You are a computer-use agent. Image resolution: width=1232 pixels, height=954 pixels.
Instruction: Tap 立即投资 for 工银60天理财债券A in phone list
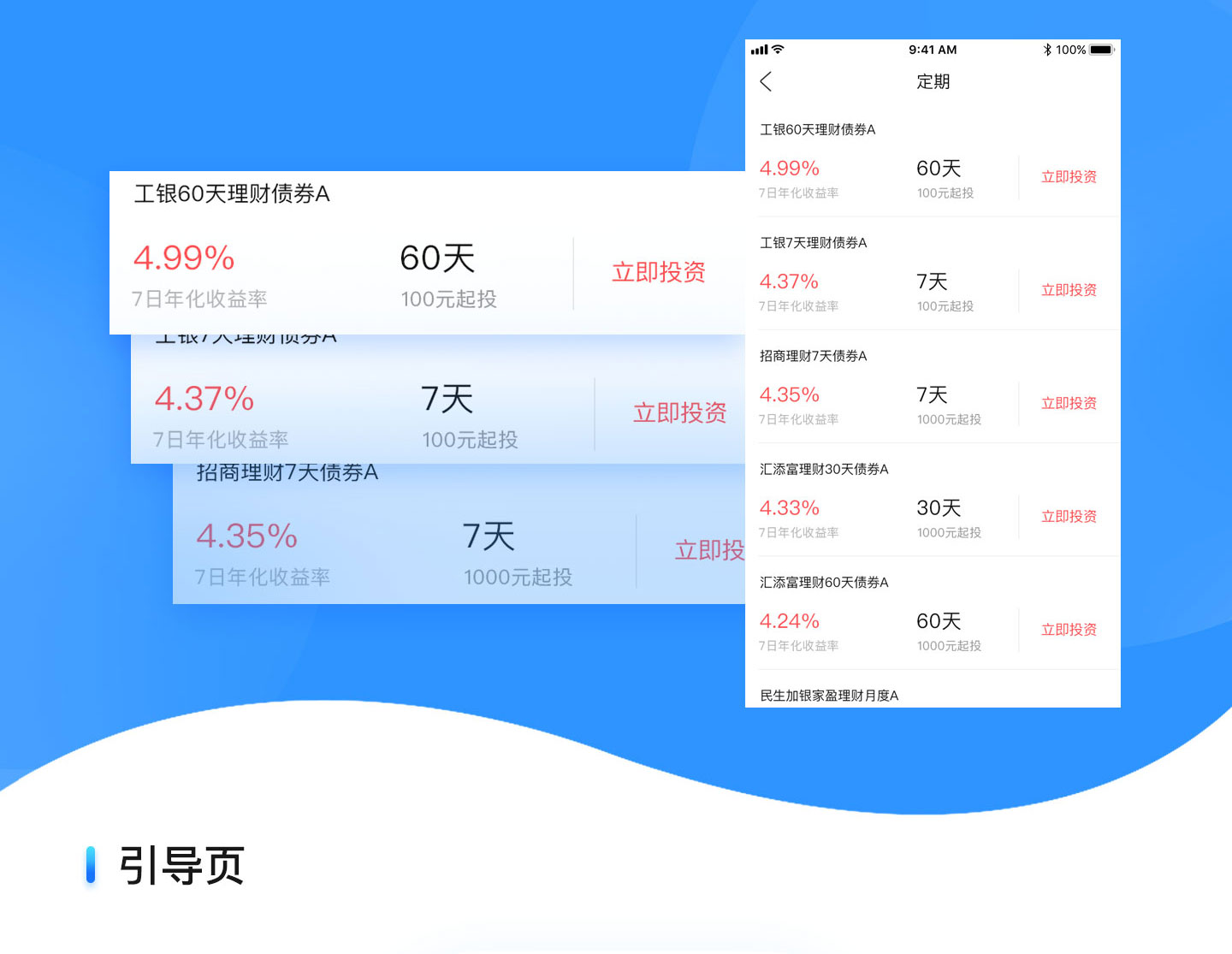click(1069, 177)
